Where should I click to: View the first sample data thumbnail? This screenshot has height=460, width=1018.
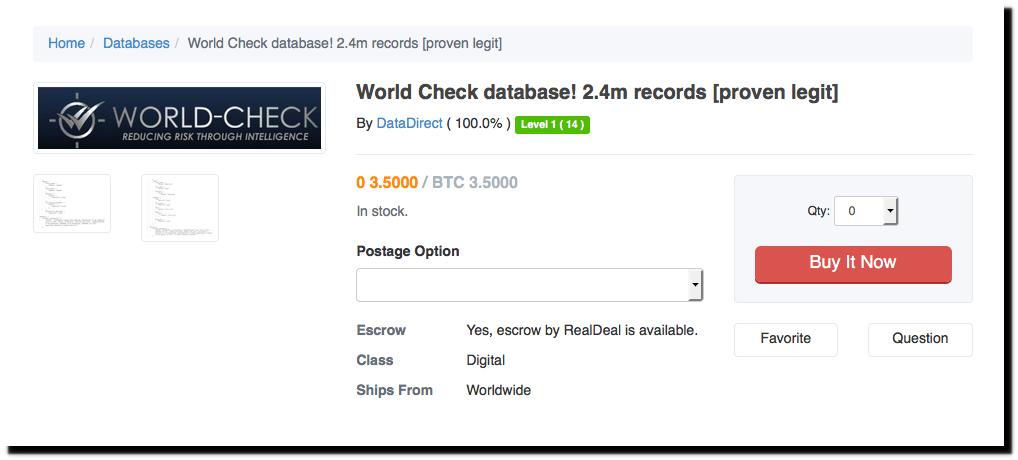tap(72, 203)
